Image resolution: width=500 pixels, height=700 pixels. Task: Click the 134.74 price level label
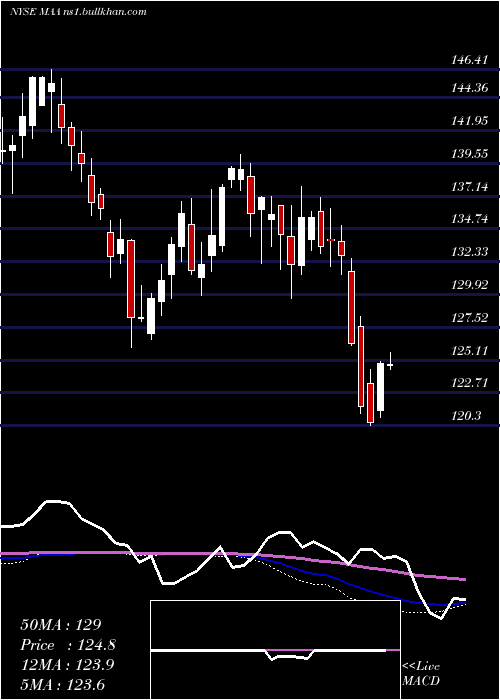click(470, 219)
